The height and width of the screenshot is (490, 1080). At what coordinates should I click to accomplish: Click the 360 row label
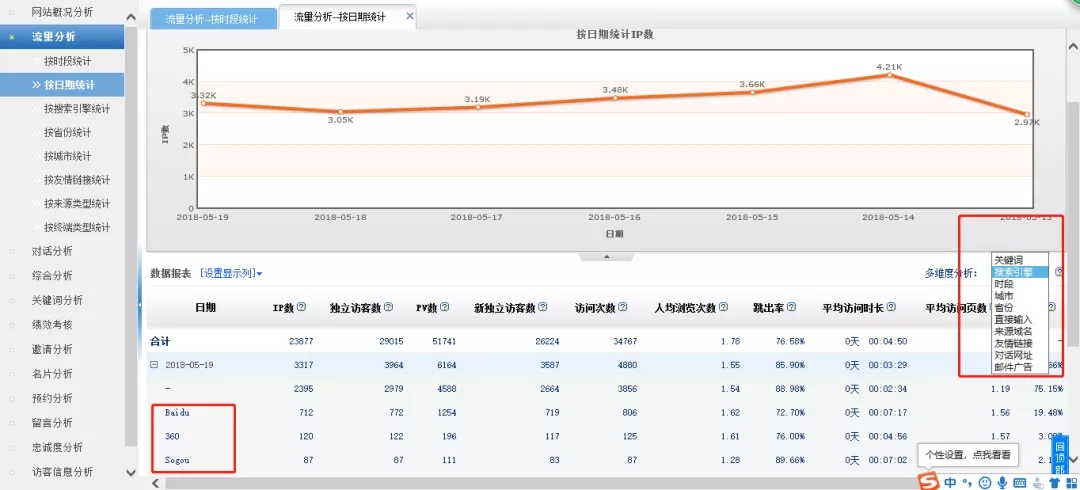click(172, 436)
